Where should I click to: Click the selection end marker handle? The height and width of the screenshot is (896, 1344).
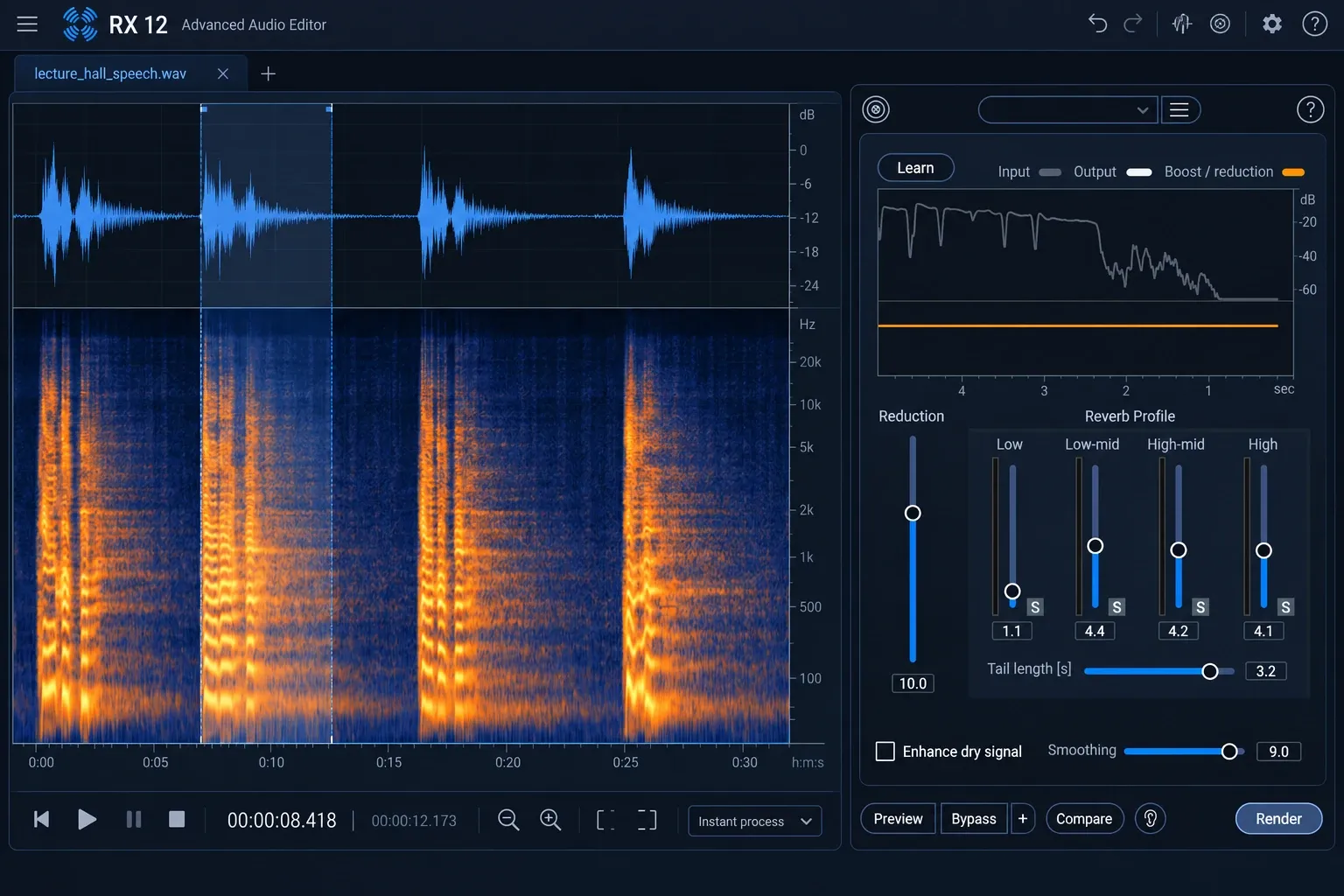pyautogui.click(x=329, y=108)
